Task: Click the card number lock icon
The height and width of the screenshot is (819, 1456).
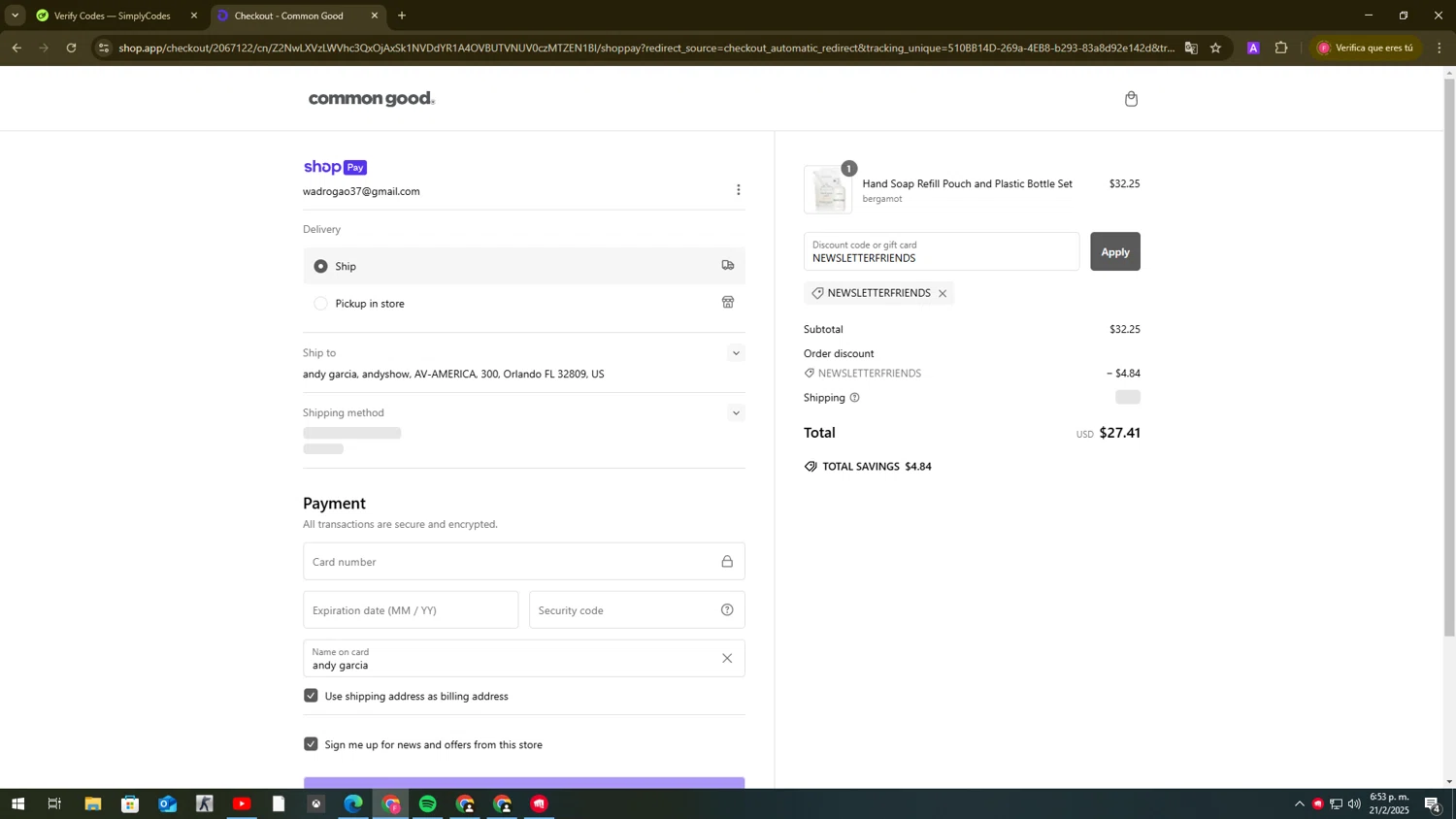Action: [x=727, y=562]
